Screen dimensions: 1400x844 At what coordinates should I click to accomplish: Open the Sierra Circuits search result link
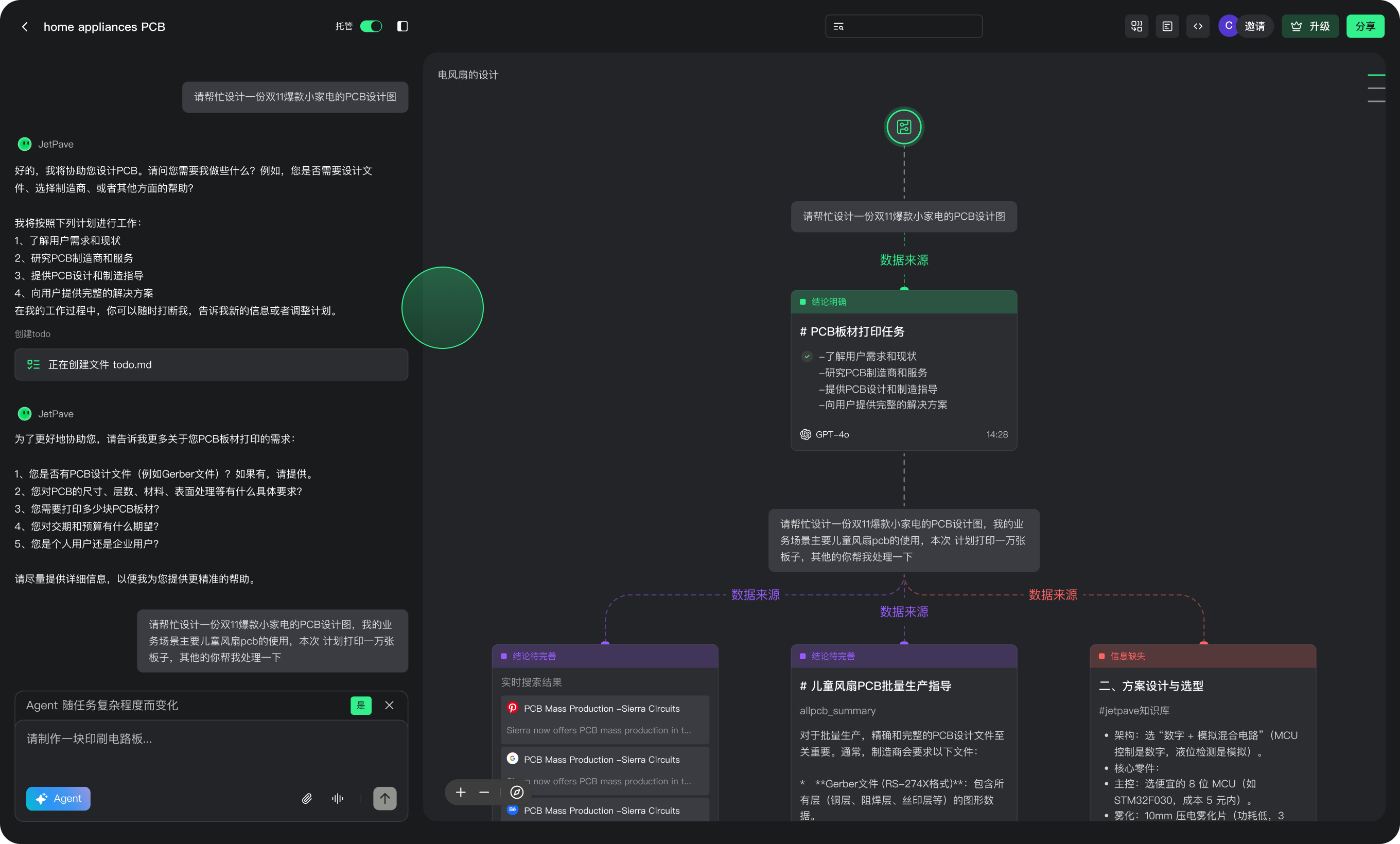[x=601, y=708]
